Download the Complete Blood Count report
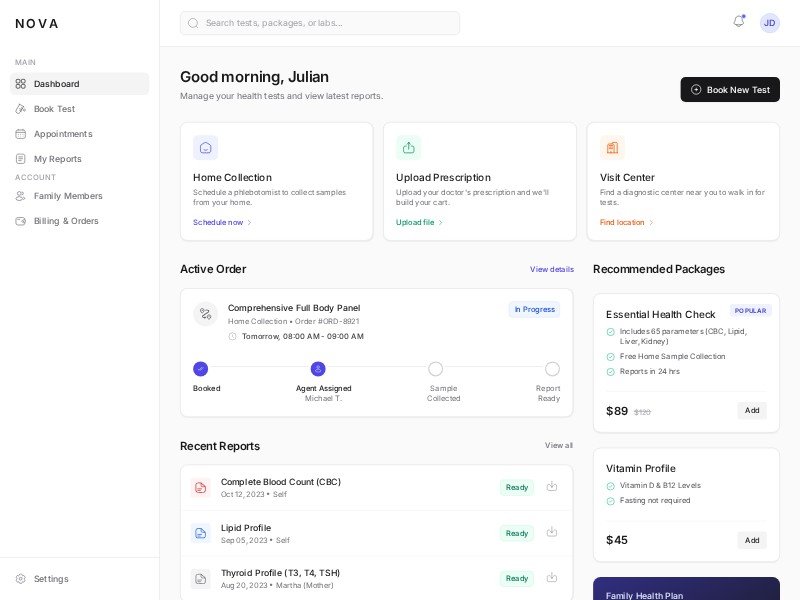The image size is (800, 600). (x=551, y=487)
